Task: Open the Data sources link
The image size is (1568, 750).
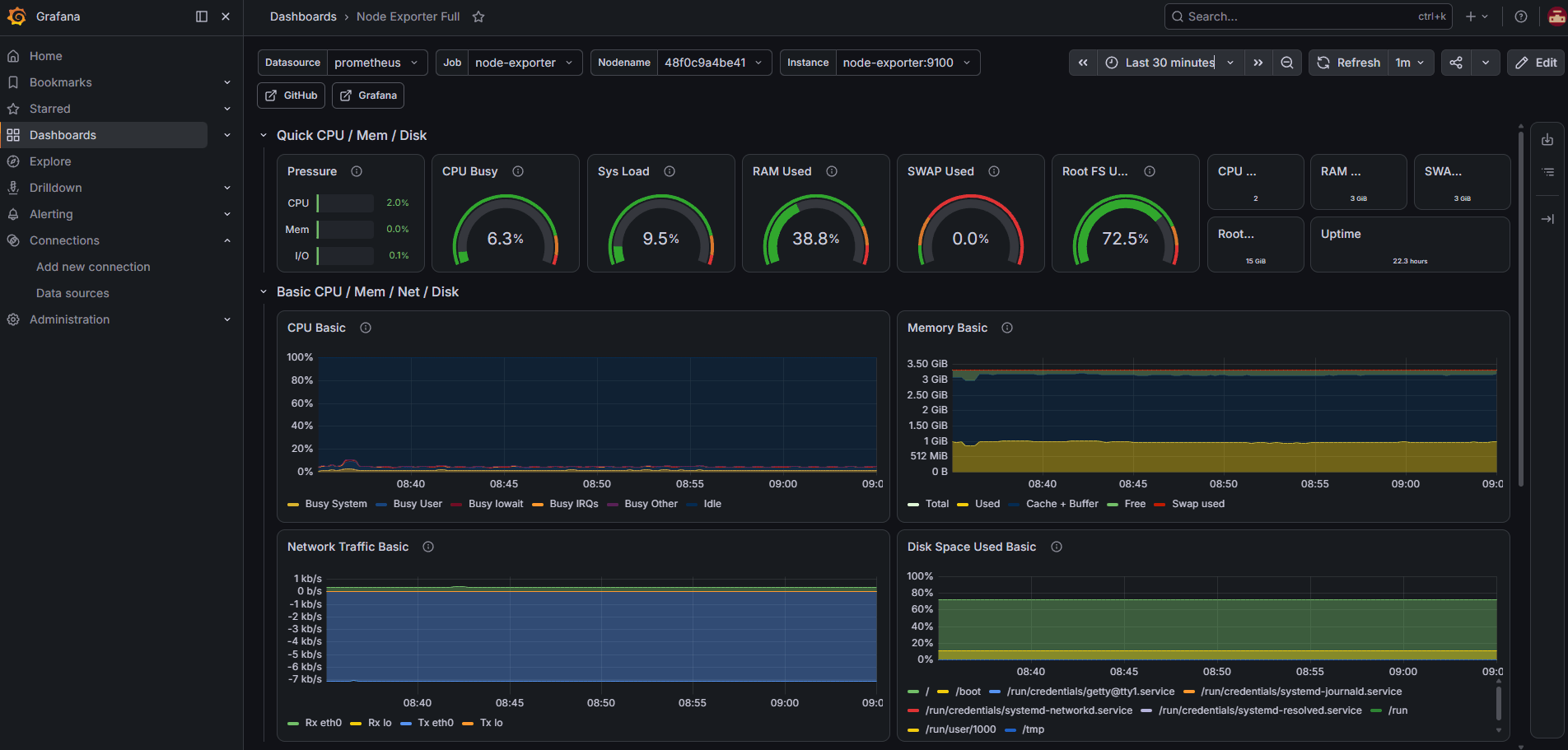Action: [x=72, y=293]
